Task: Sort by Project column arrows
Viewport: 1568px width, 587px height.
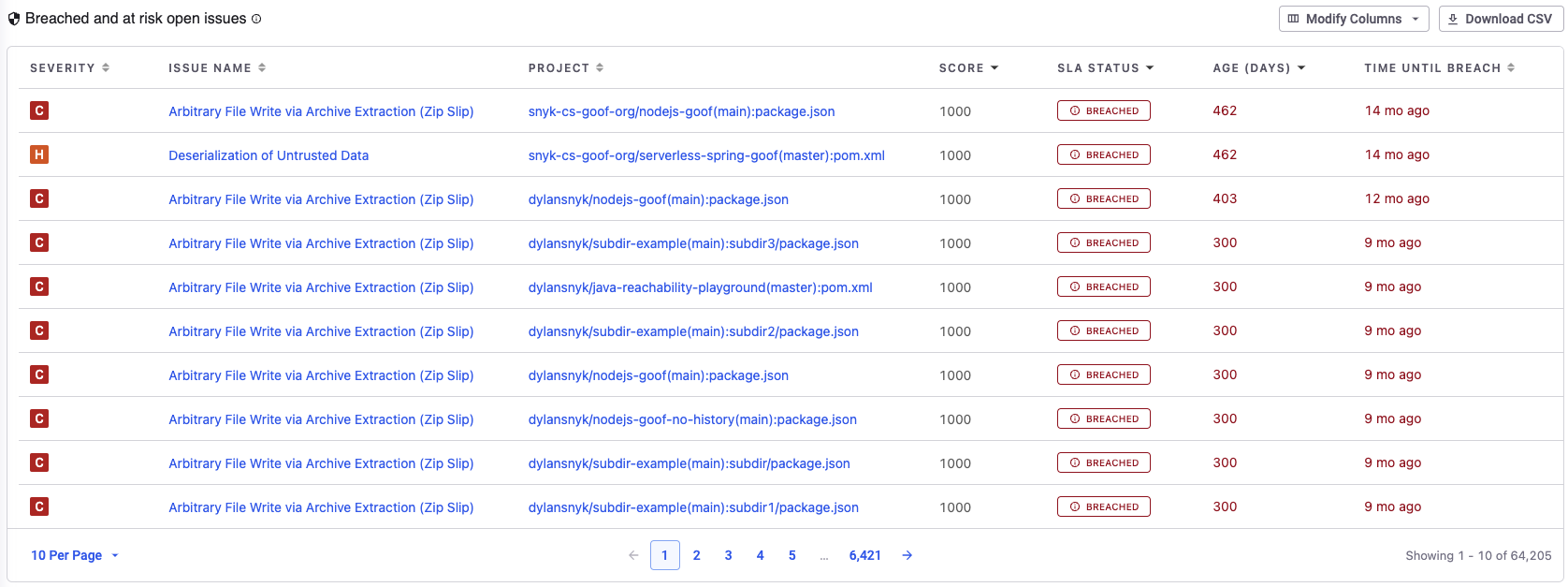Action: tap(600, 67)
